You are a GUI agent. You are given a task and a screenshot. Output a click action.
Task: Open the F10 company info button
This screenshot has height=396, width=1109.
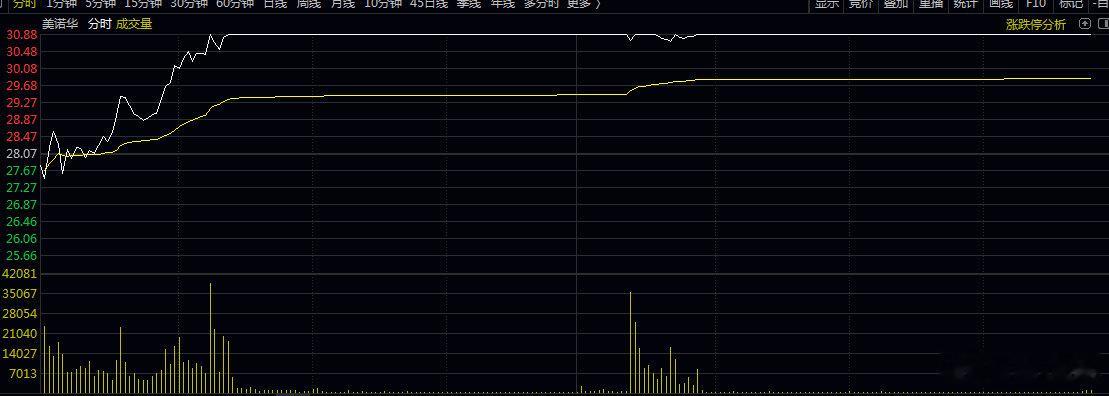1035,4
